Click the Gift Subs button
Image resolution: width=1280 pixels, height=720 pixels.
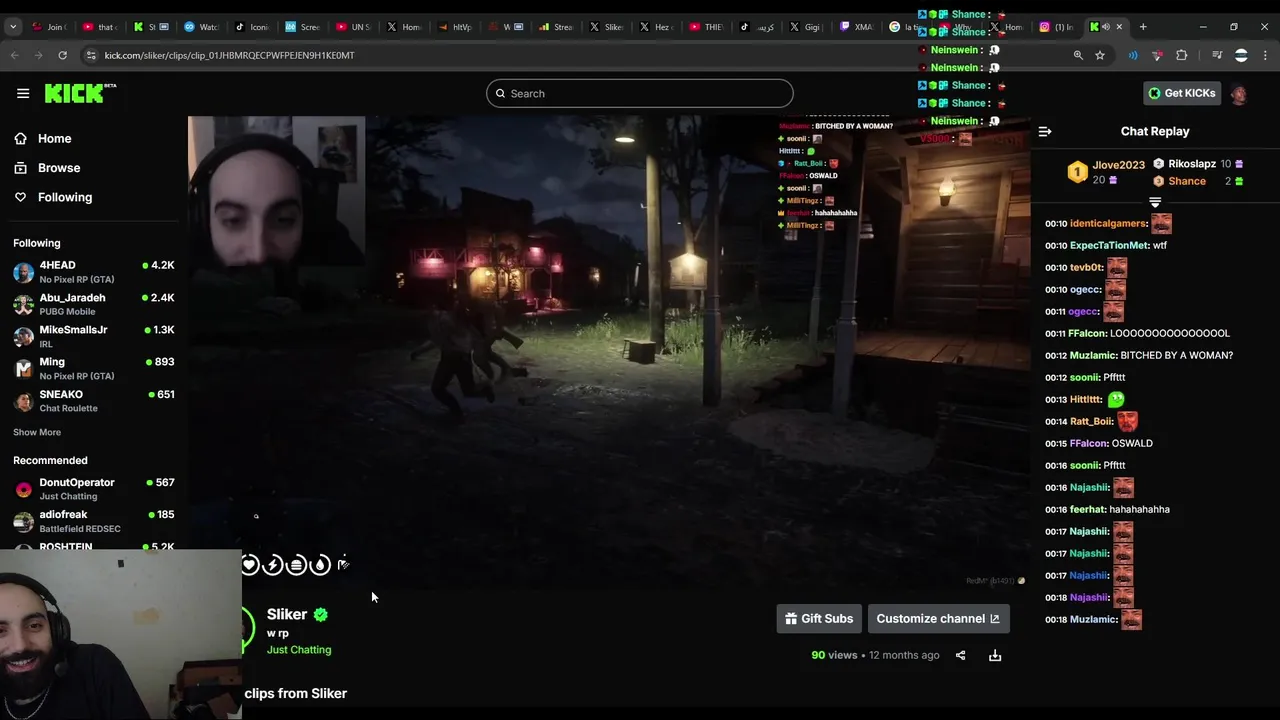click(x=818, y=618)
